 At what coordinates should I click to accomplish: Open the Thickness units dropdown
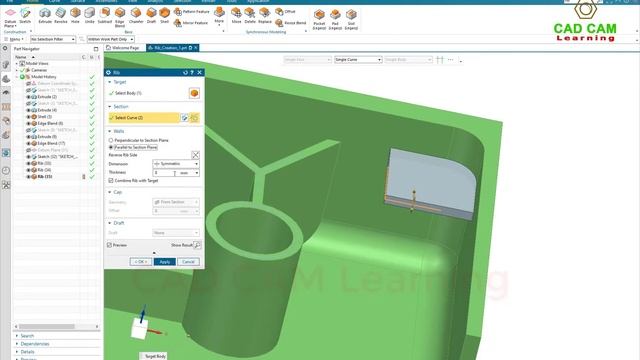pos(196,173)
